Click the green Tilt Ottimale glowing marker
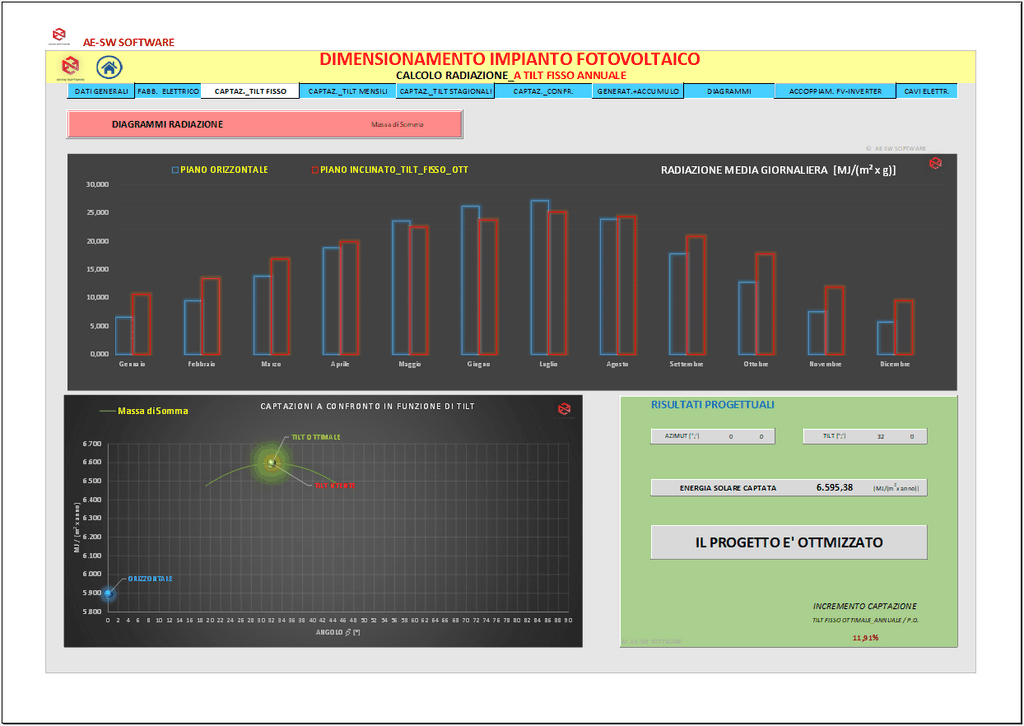 tap(270, 462)
